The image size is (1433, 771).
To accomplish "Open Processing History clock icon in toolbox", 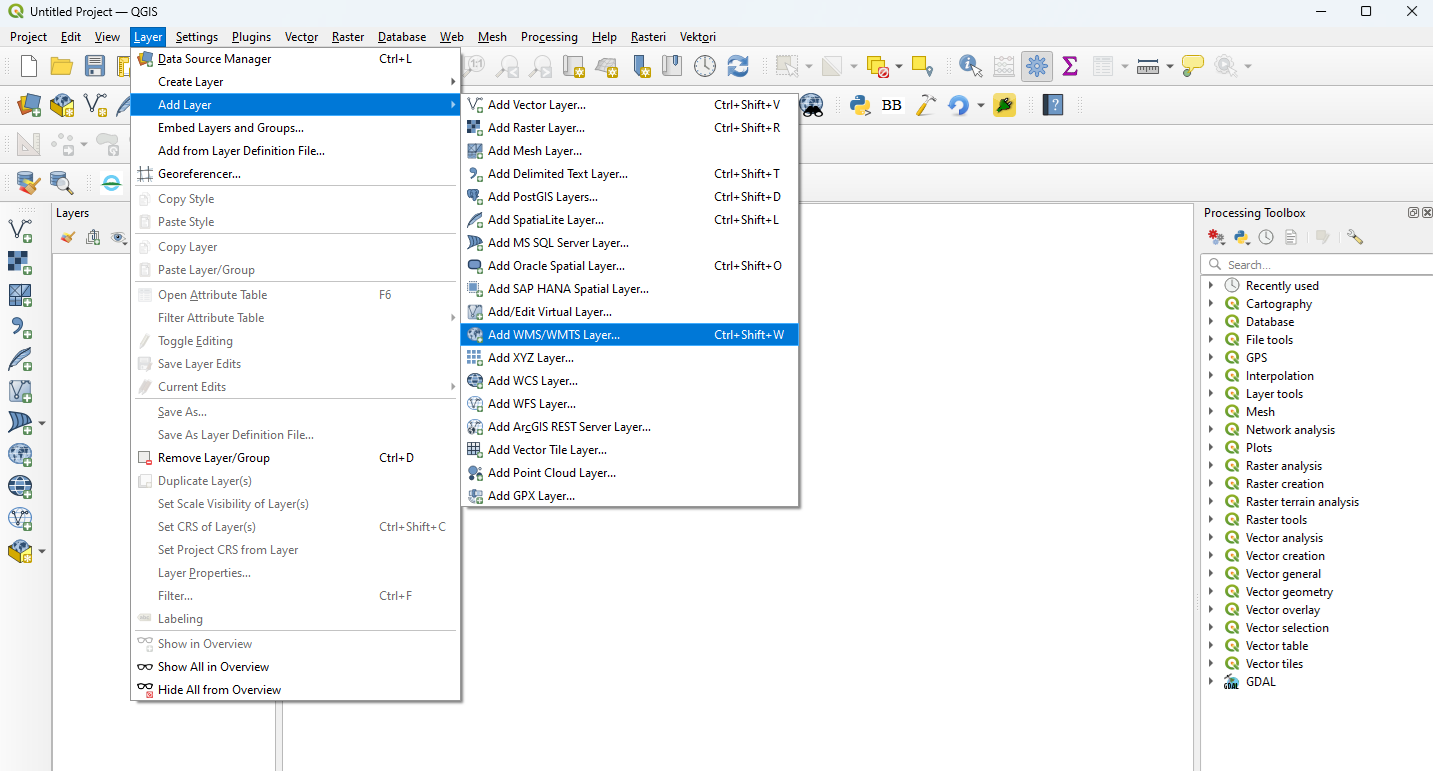I will (x=1266, y=238).
